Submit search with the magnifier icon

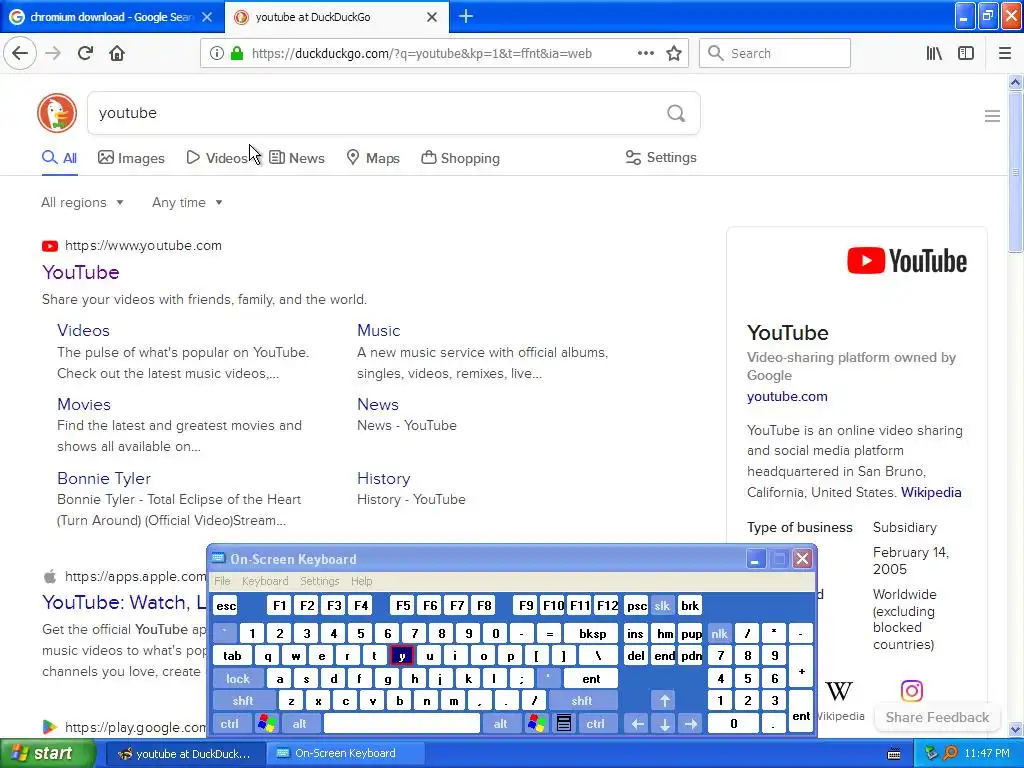[676, 113]
